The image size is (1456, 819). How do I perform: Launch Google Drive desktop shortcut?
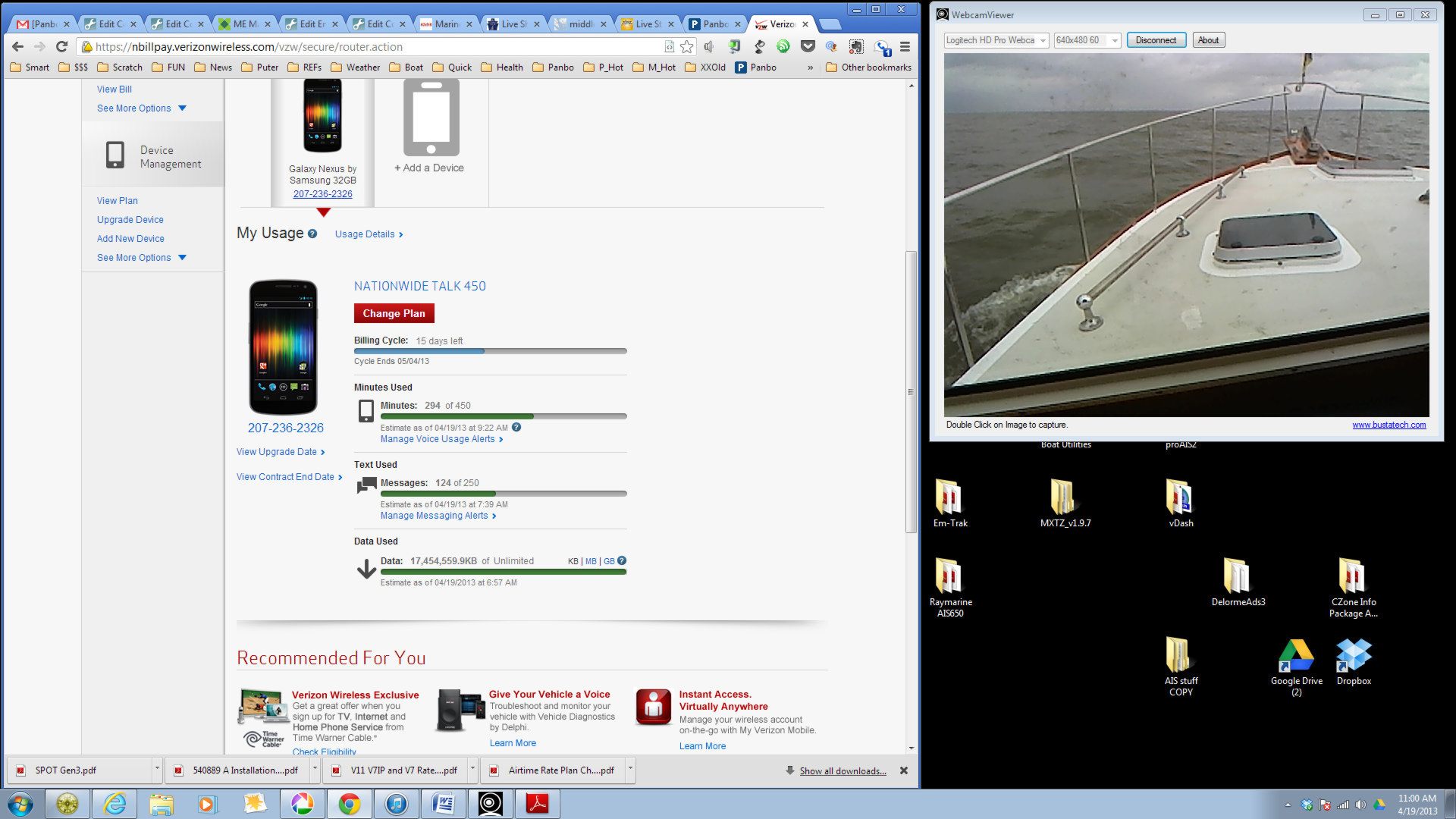click(1296, 666)
